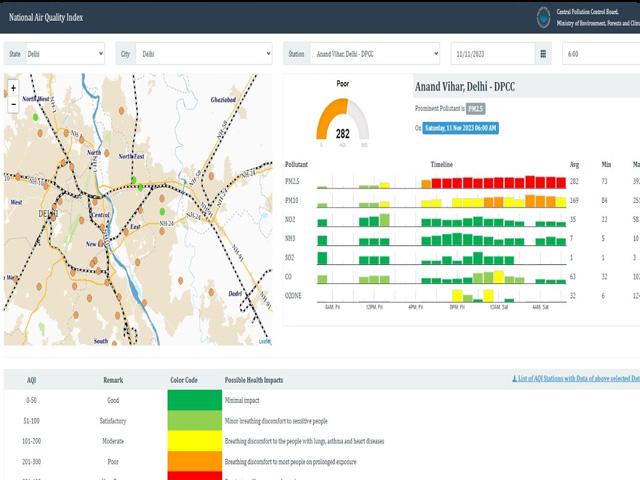
Task: Select the green station marker near North West
Action: 36,118
